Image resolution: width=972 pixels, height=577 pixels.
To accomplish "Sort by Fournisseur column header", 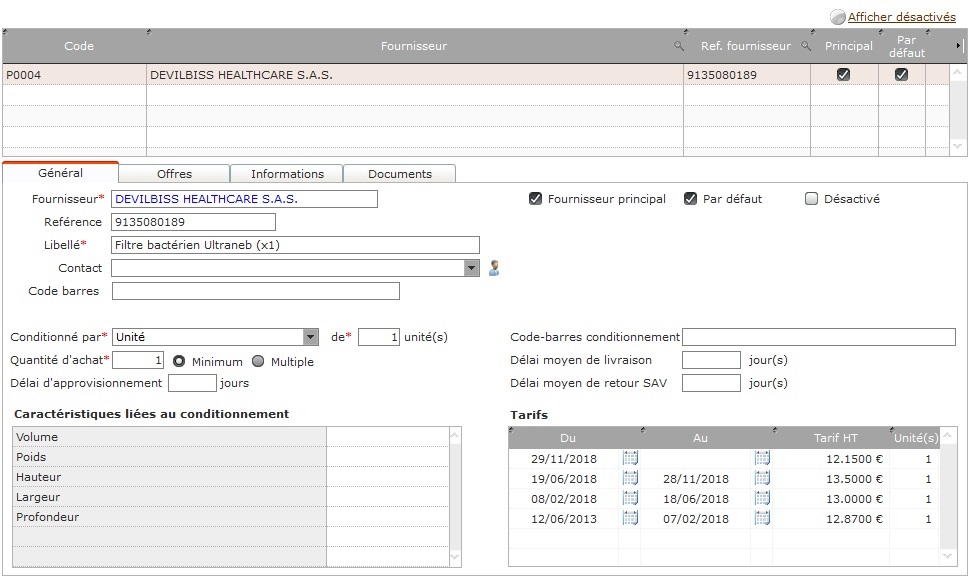I will (x=413, y=46).
